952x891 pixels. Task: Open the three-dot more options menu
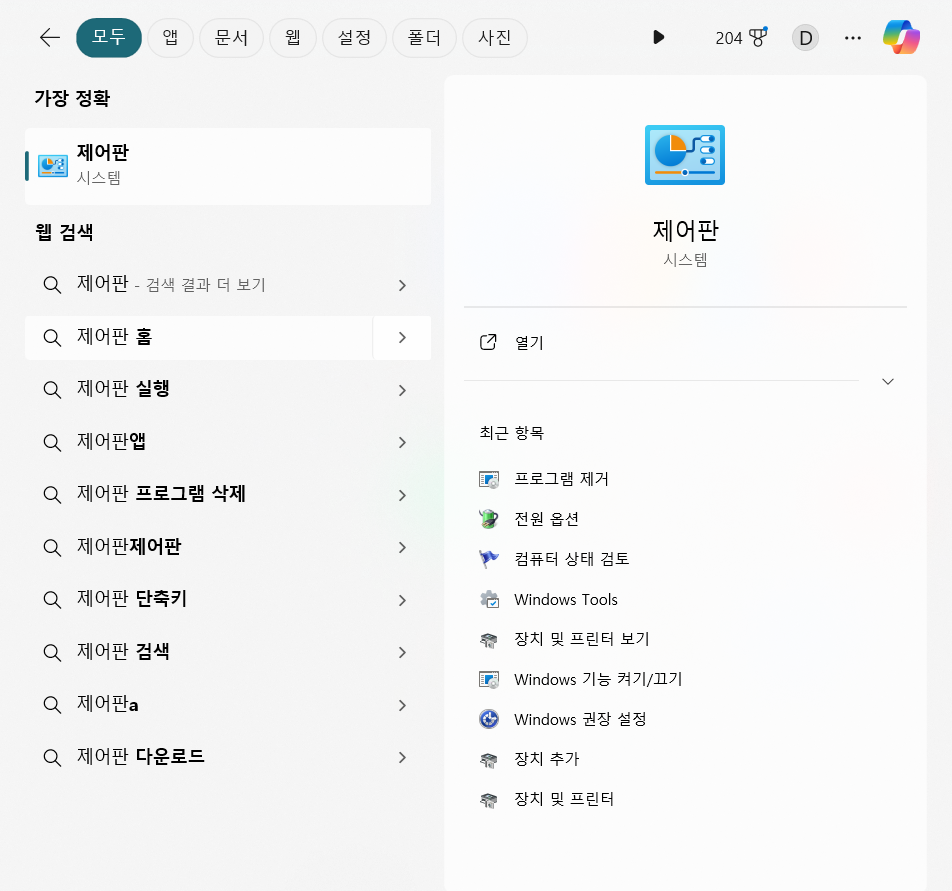[852, 37]
